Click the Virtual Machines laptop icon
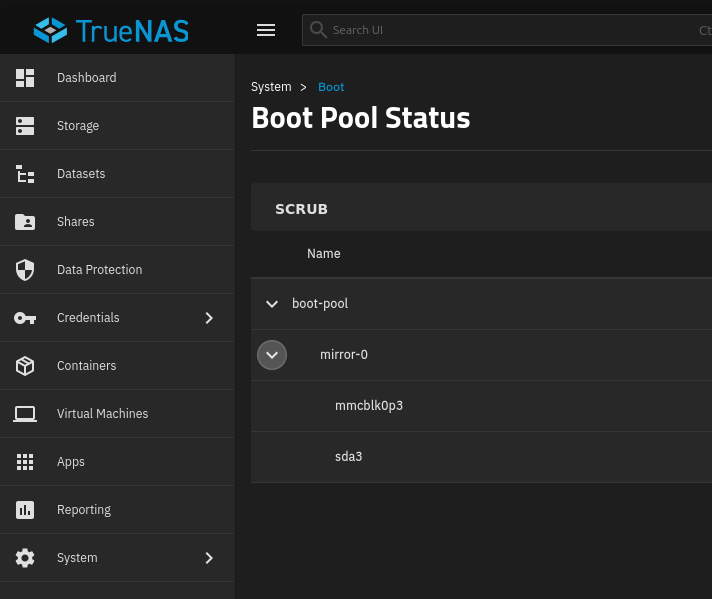The width and height of the screenshot is (712, 599). pos(25,414)
